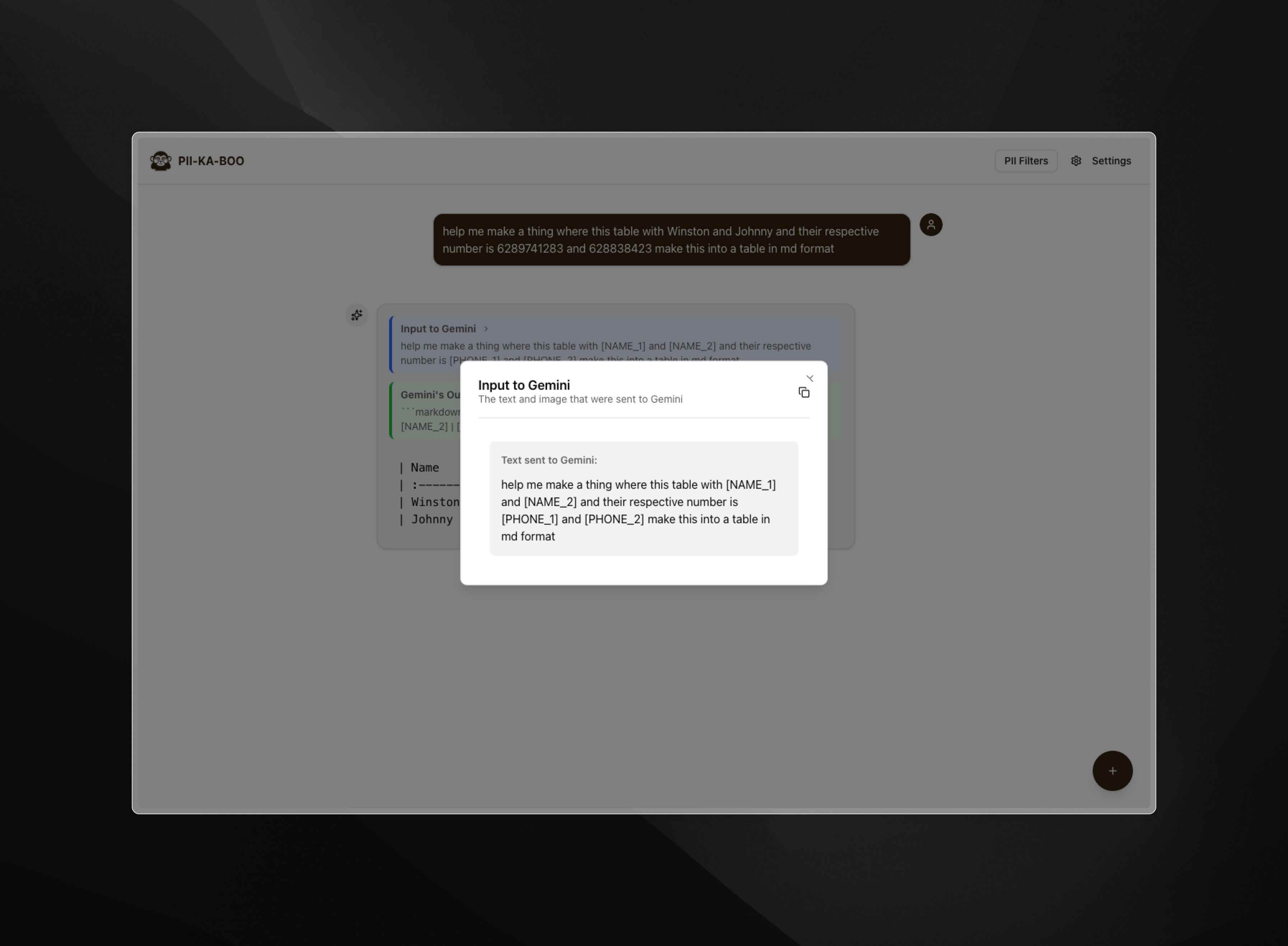Click the redacted preview text under Input to Gemini
This screenshot has height=946, width=1288.
point(605,346)
